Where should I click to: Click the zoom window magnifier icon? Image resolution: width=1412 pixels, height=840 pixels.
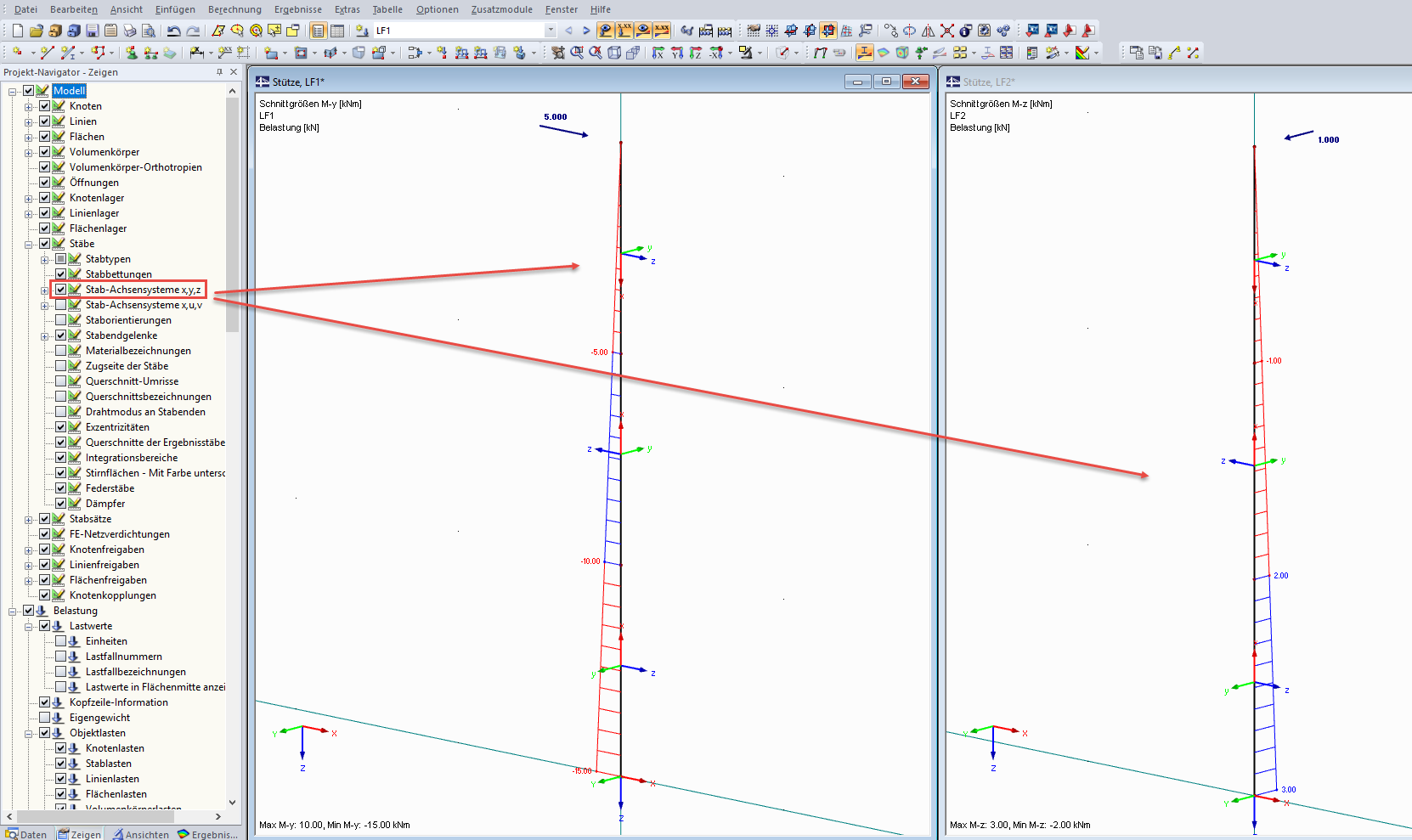coord(577,53)
